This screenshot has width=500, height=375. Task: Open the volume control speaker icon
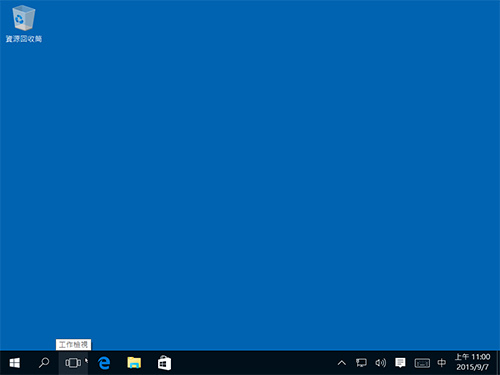(381, 363)
